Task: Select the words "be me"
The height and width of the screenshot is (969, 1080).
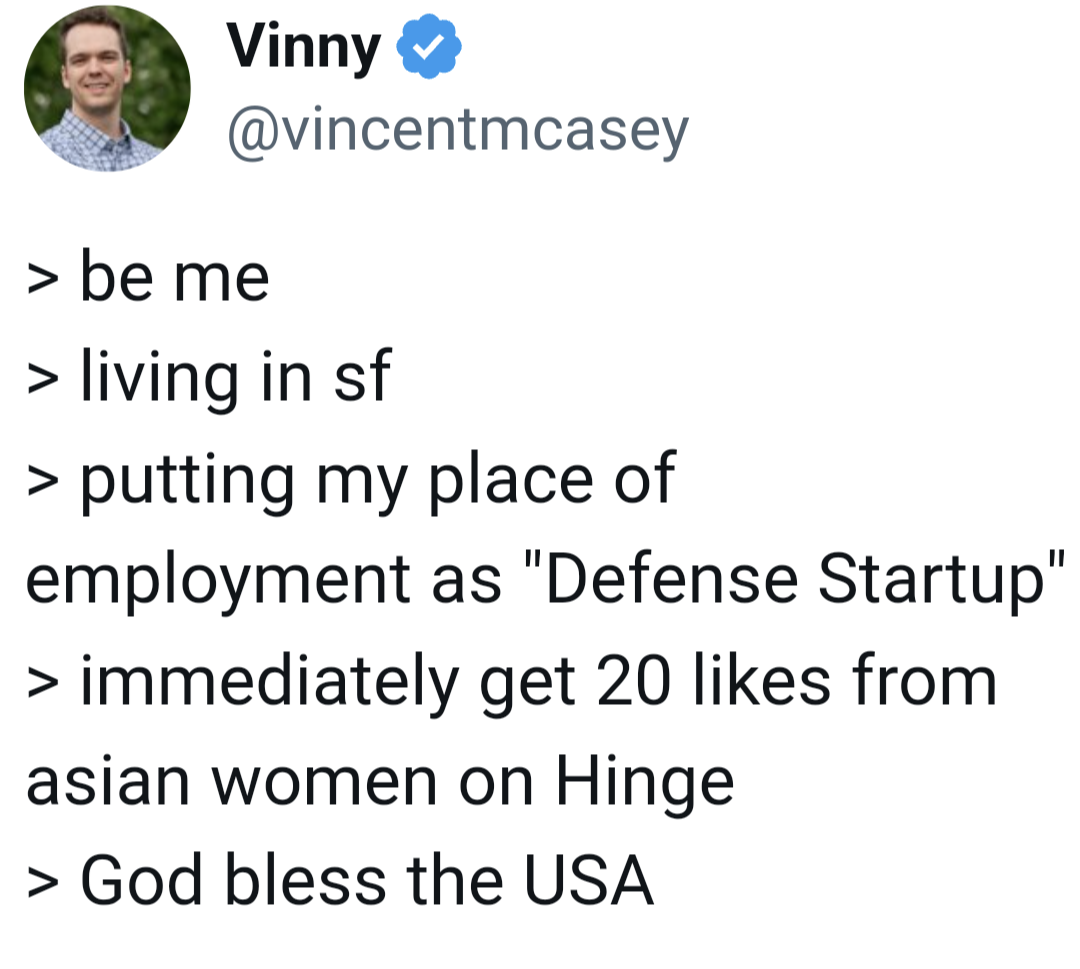Action: (175, 277)
